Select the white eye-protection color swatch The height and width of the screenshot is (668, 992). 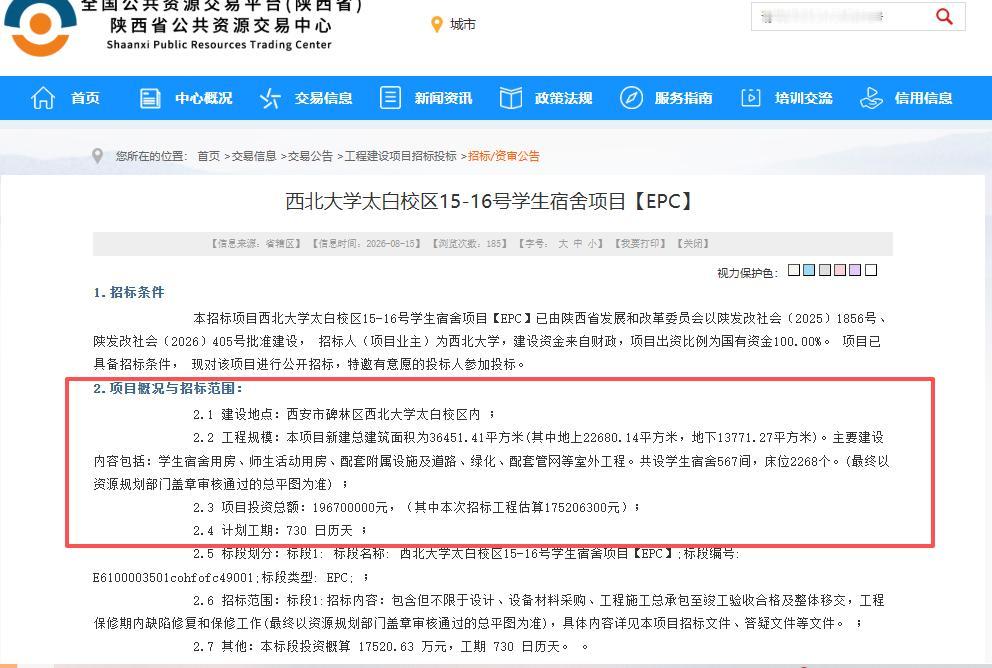point(871,270)
